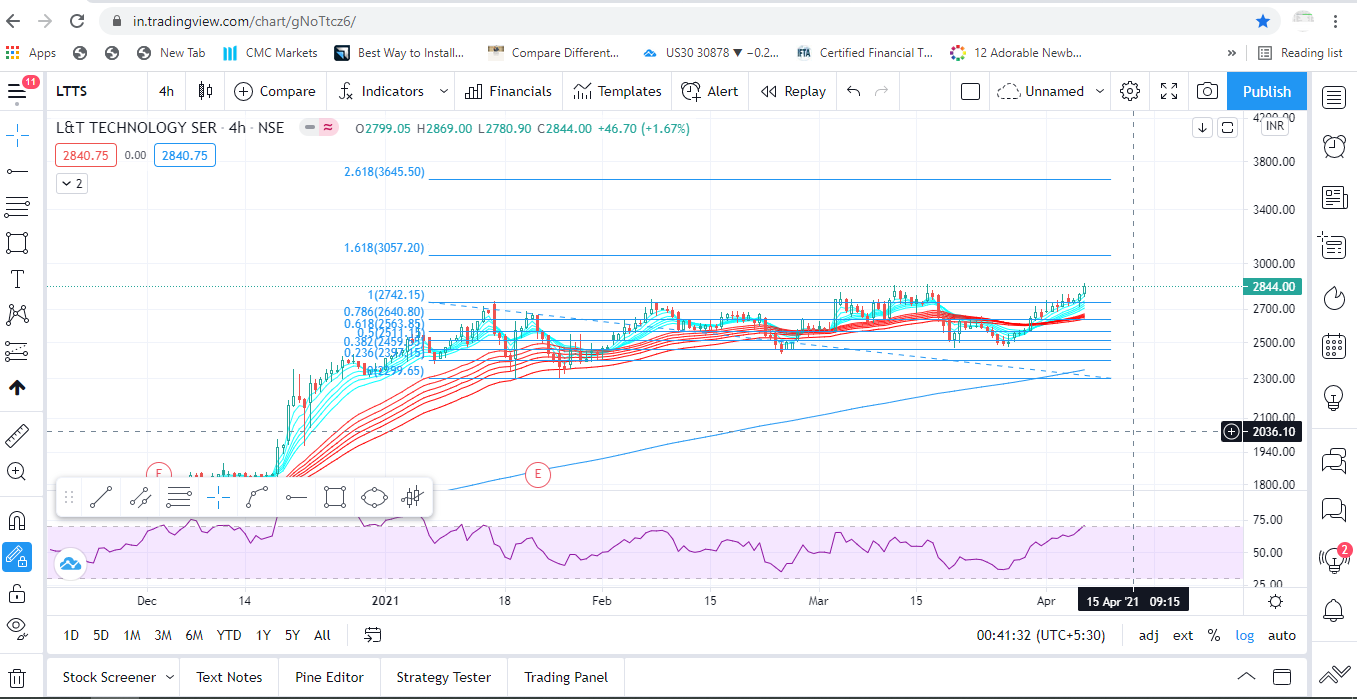
Task: Open the alerts clock panel
Action: tap(1334, 146)
